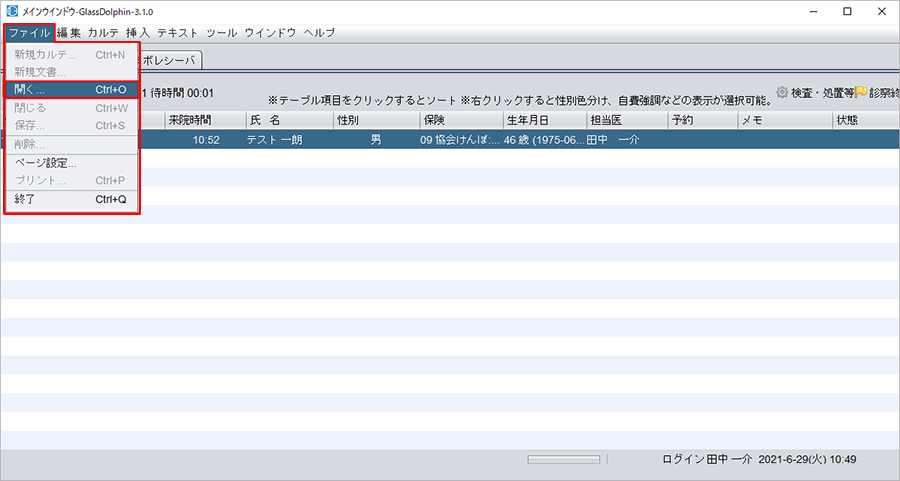Click the 新規文書... menu entry
The image size is (900, 481).
coord(72,72)
